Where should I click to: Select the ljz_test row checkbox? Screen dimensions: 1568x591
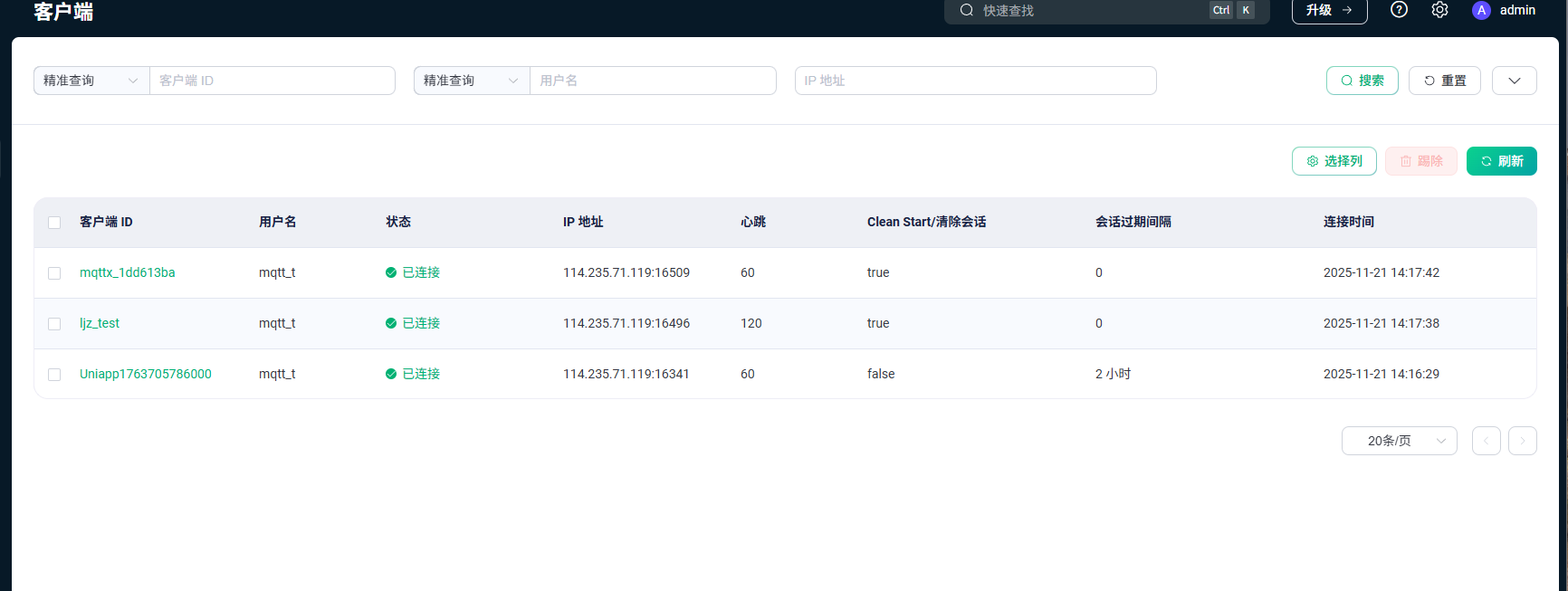(x=54, y=324)
